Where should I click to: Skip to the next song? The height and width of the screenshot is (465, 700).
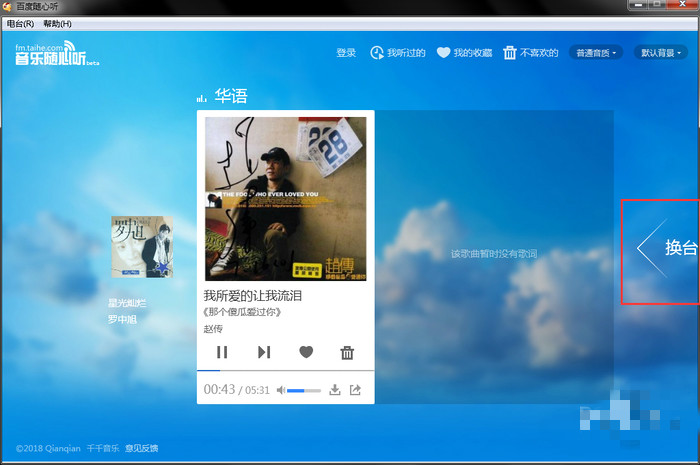pyautogui.click(x=264, y=352)
